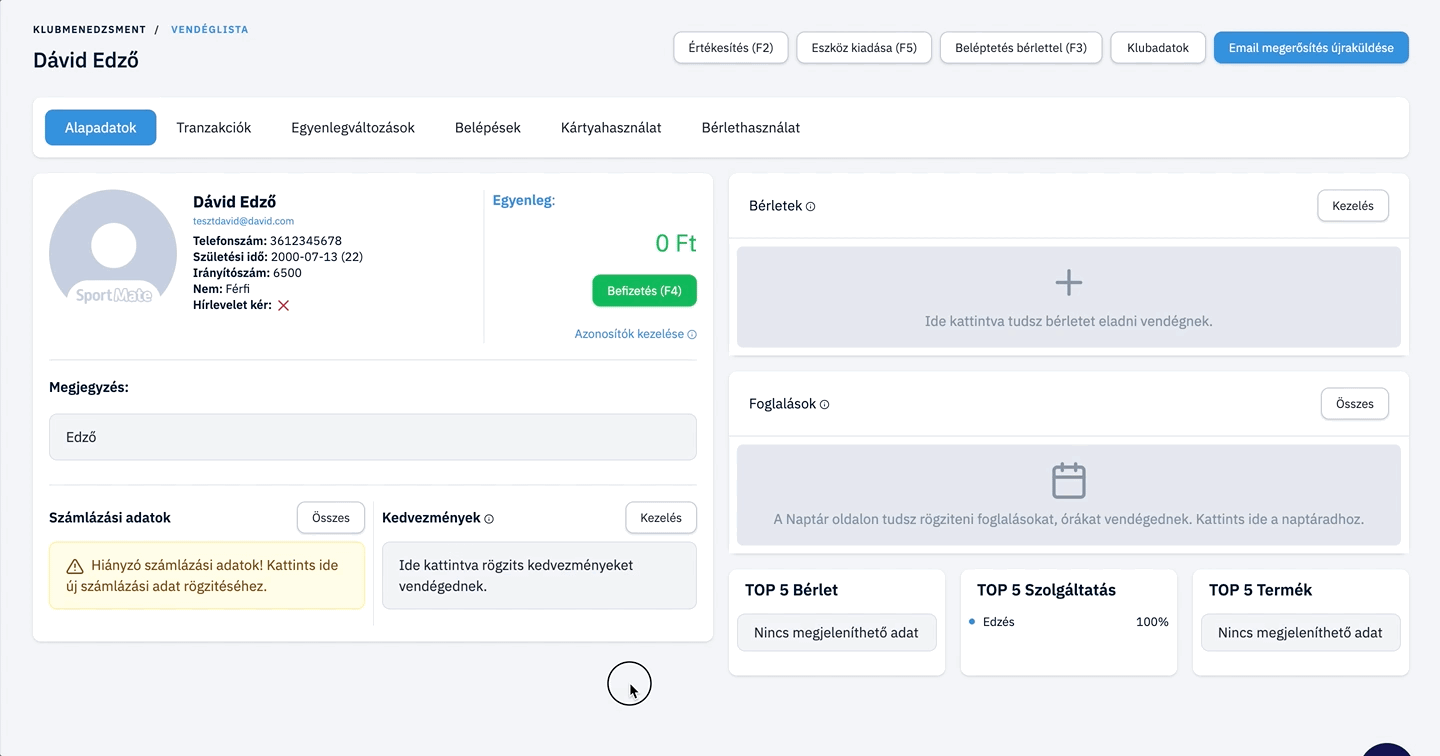1440x756 pixels.
Task: Click the warning triangle in billing notice
Action: (x=75, y=566)
